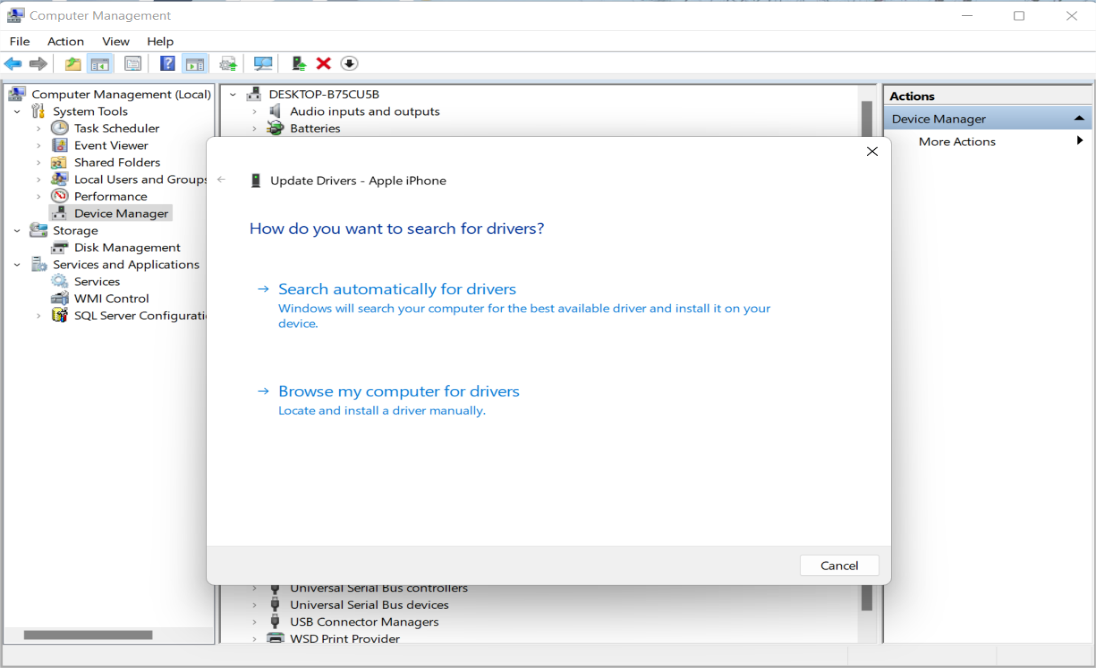Expand the More Actions submenu arrow

[1080, 141]
